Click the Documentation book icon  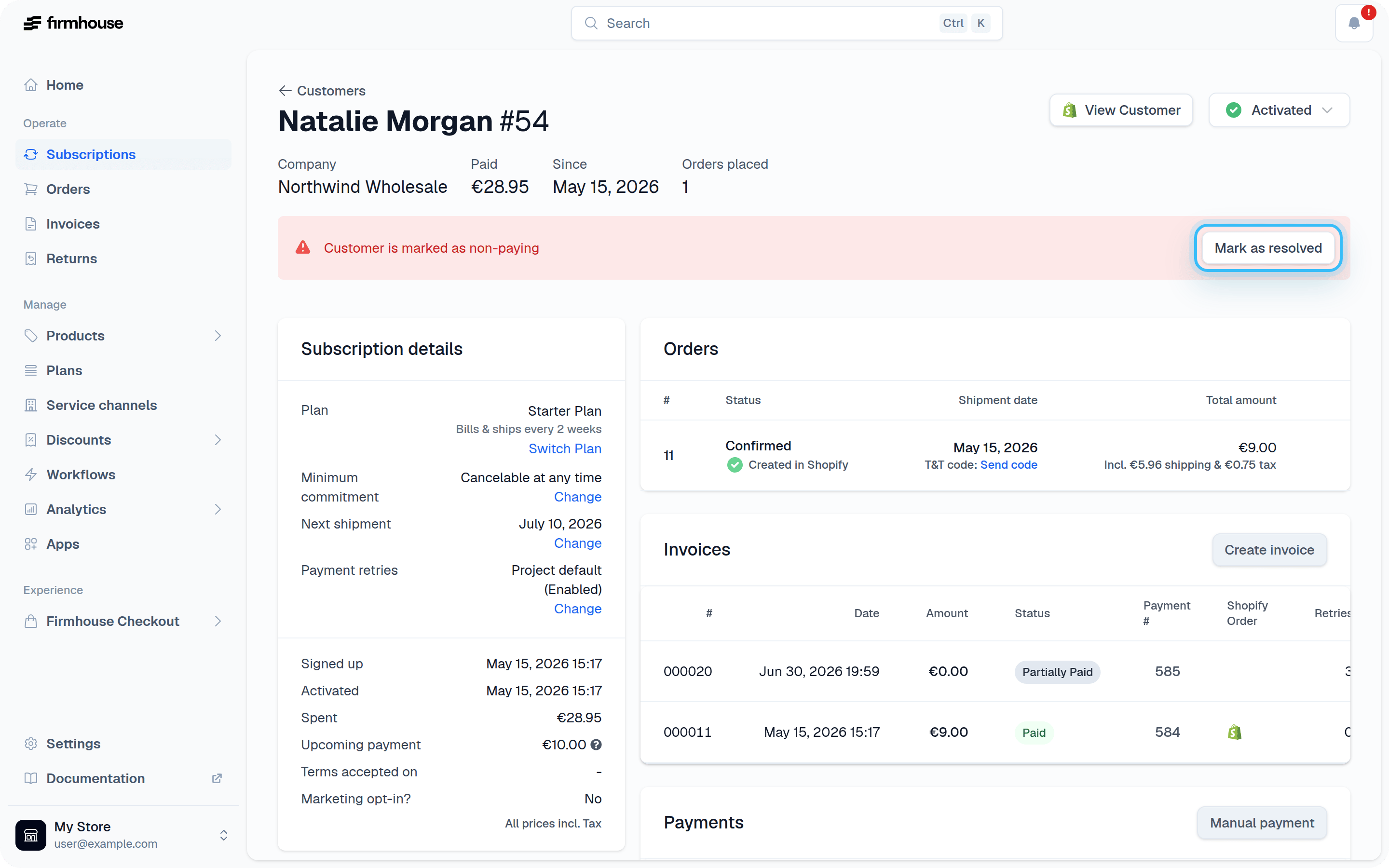click(31, 778)
